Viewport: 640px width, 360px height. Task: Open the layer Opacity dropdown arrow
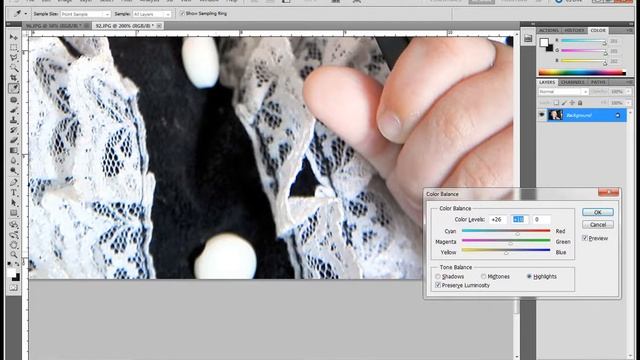628,92
